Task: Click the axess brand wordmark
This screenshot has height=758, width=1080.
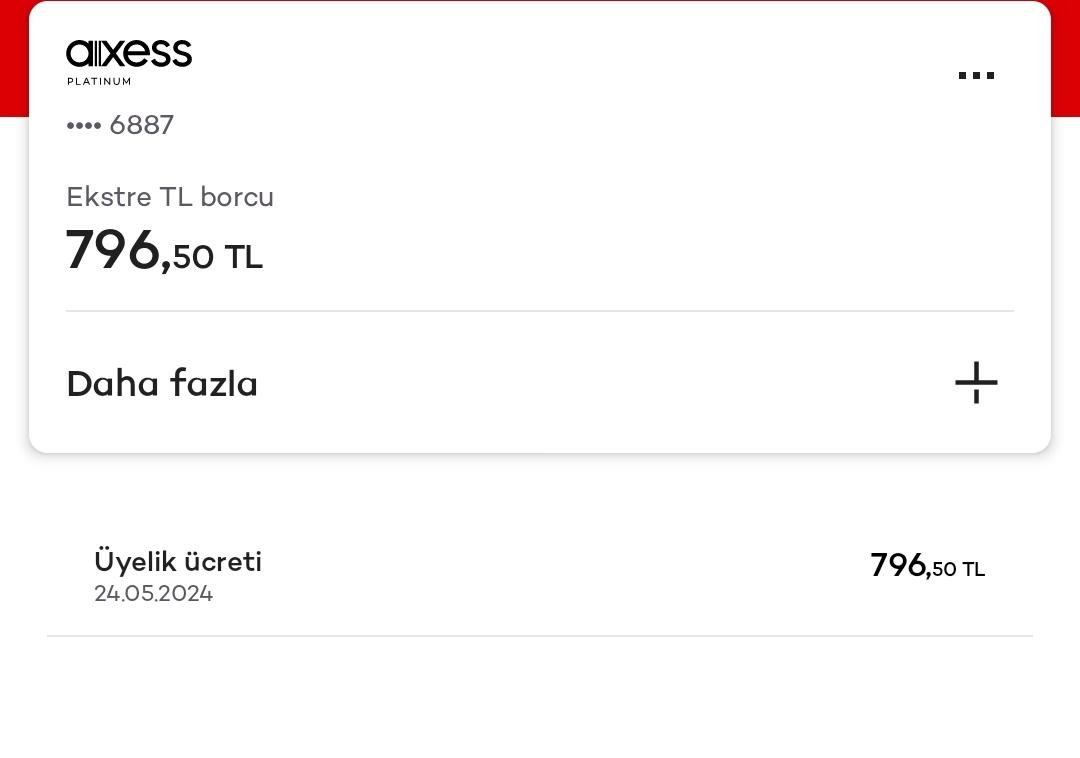Action: pyautogui.click(x=129, y=55)
